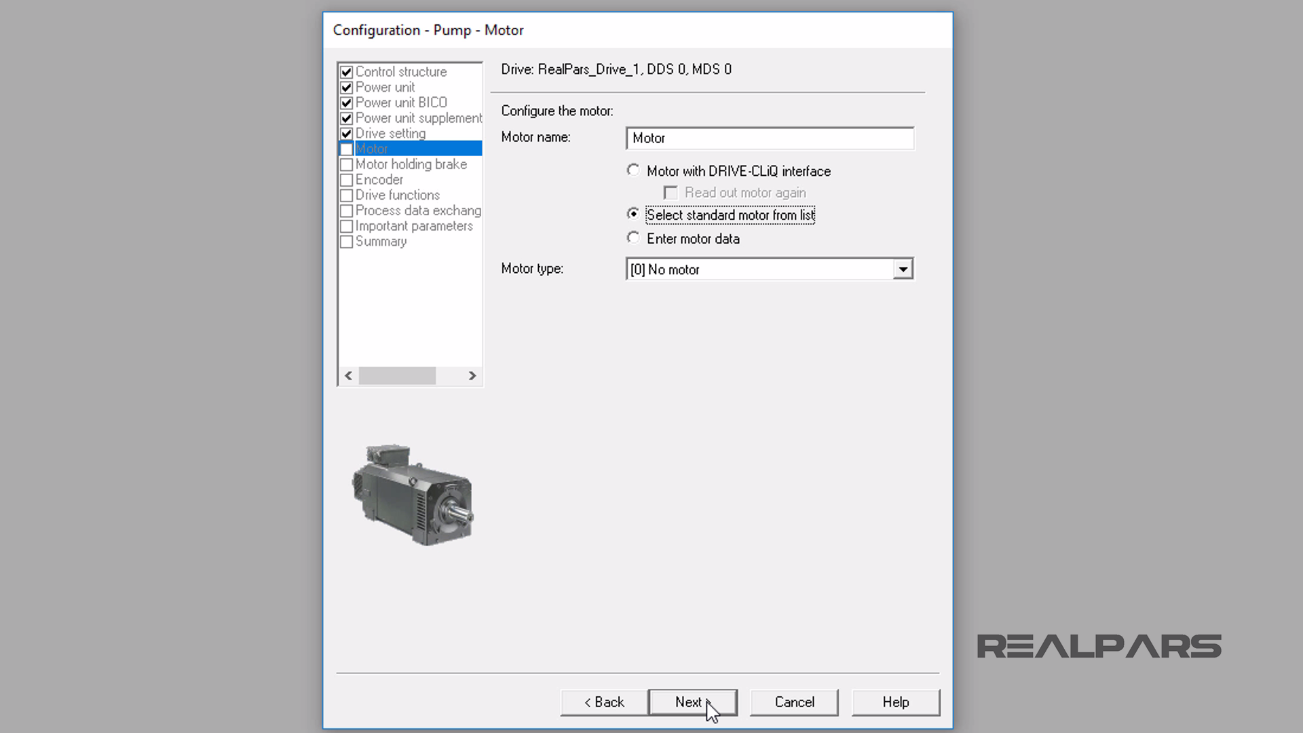Image resolution: width=1303 pixels, height=733 pixels.
Task: Cancel the motor configuration wizard
Action: [x=794, y=702]
